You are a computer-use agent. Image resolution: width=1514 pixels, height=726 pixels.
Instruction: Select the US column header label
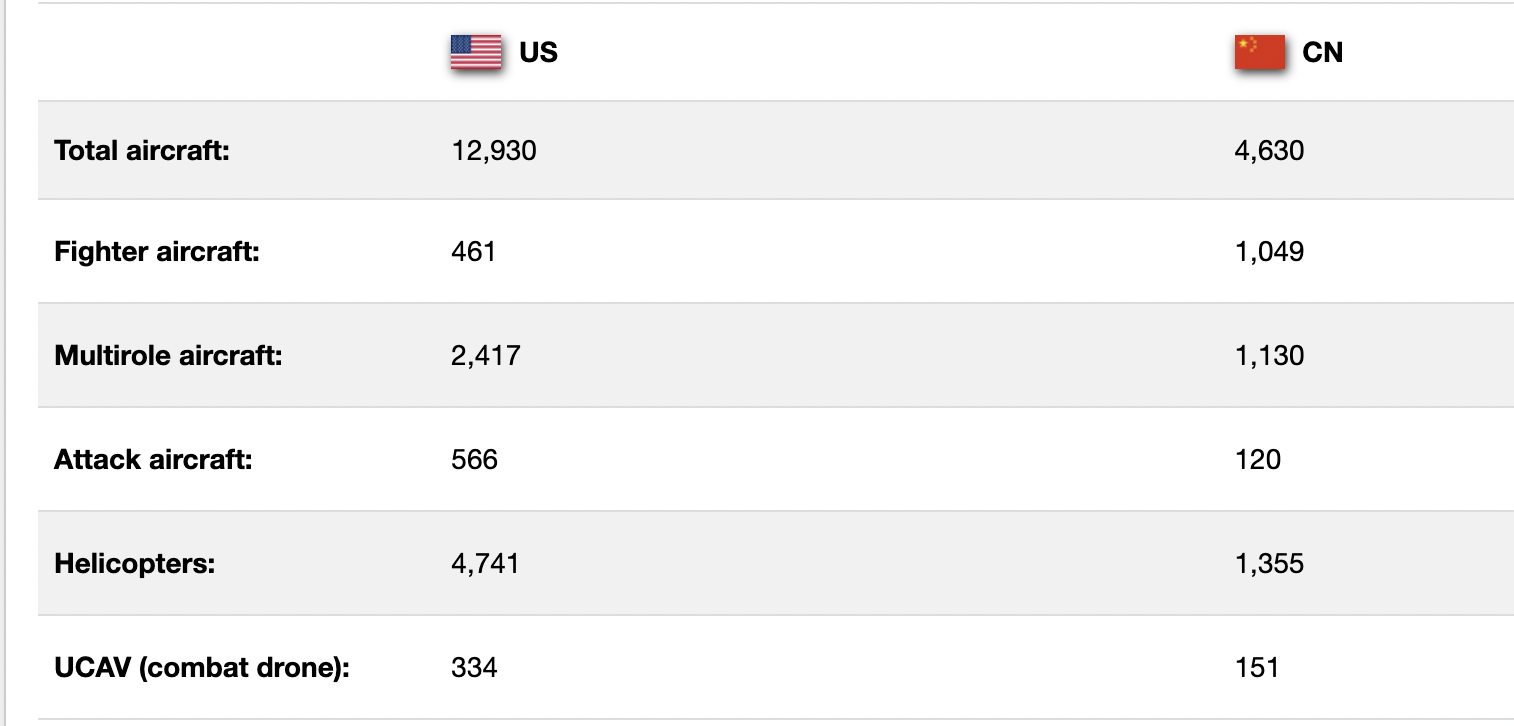tap(539, 52)
